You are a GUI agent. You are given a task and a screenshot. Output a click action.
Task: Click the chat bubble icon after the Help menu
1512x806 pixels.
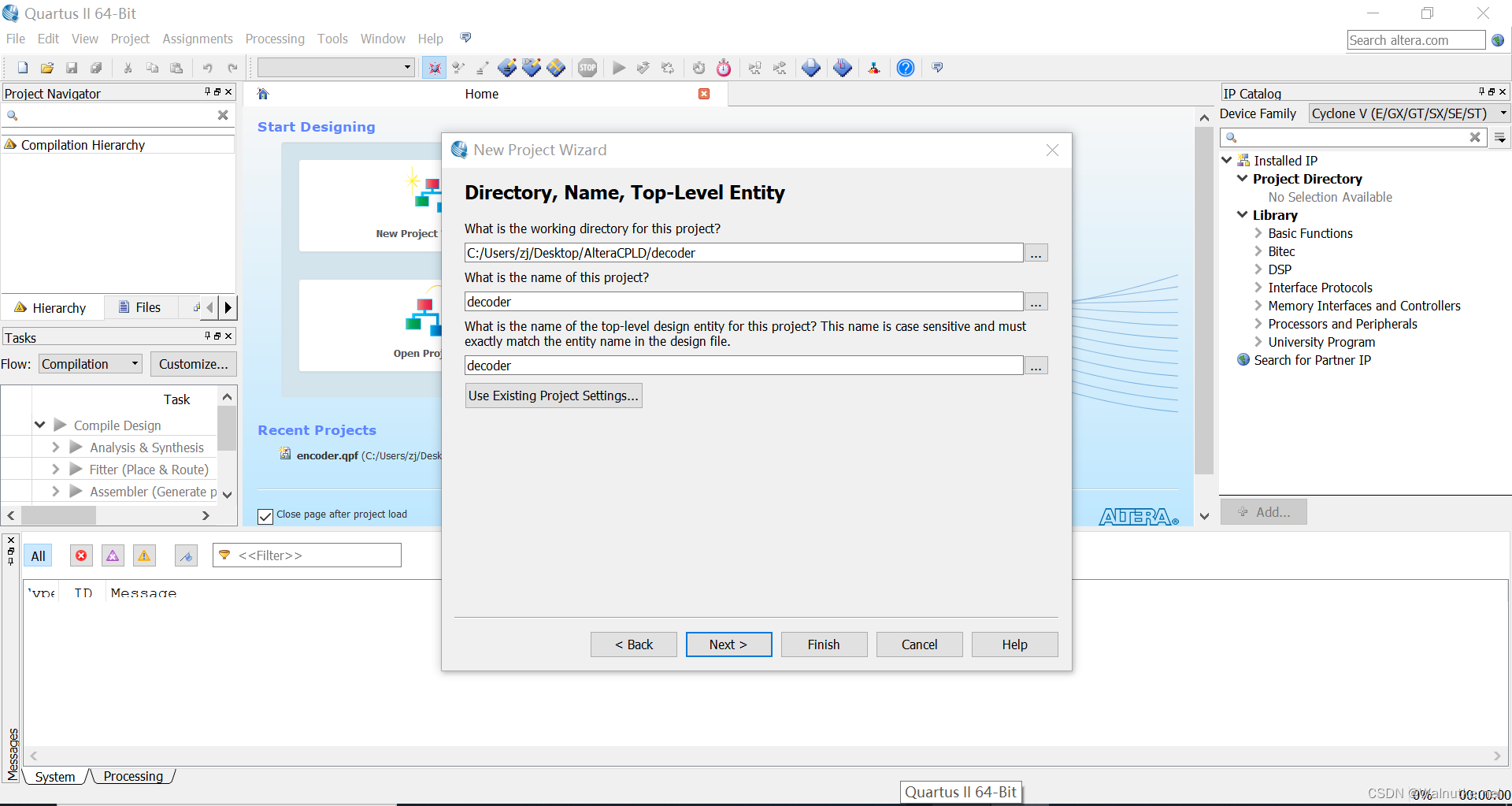coord(465,38)
